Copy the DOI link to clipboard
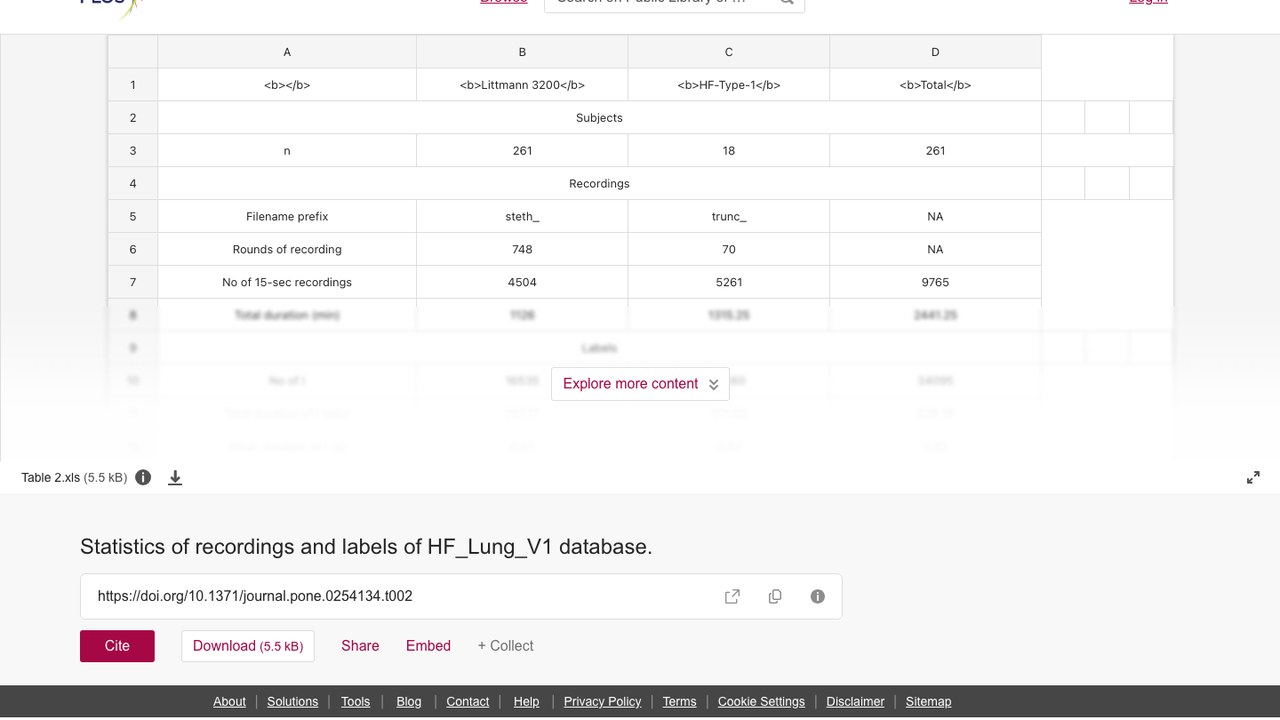Screen dimensions: 1280x720 [x=775, y=596]
